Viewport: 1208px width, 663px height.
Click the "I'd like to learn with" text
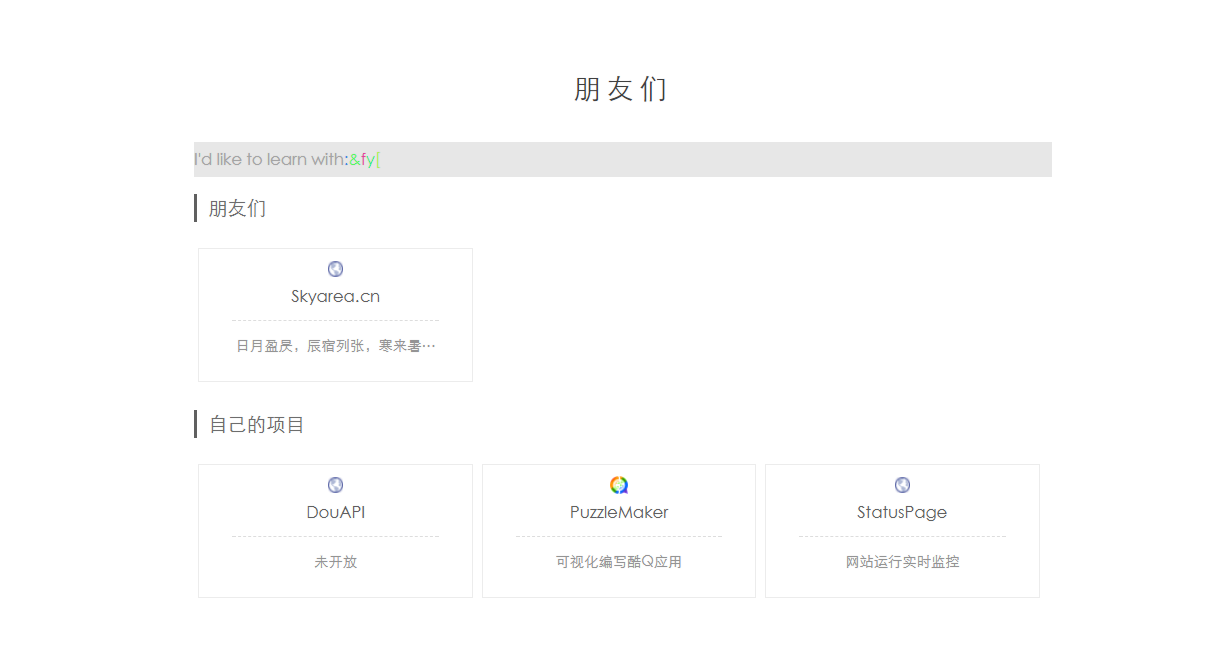[x=271, y=159]
